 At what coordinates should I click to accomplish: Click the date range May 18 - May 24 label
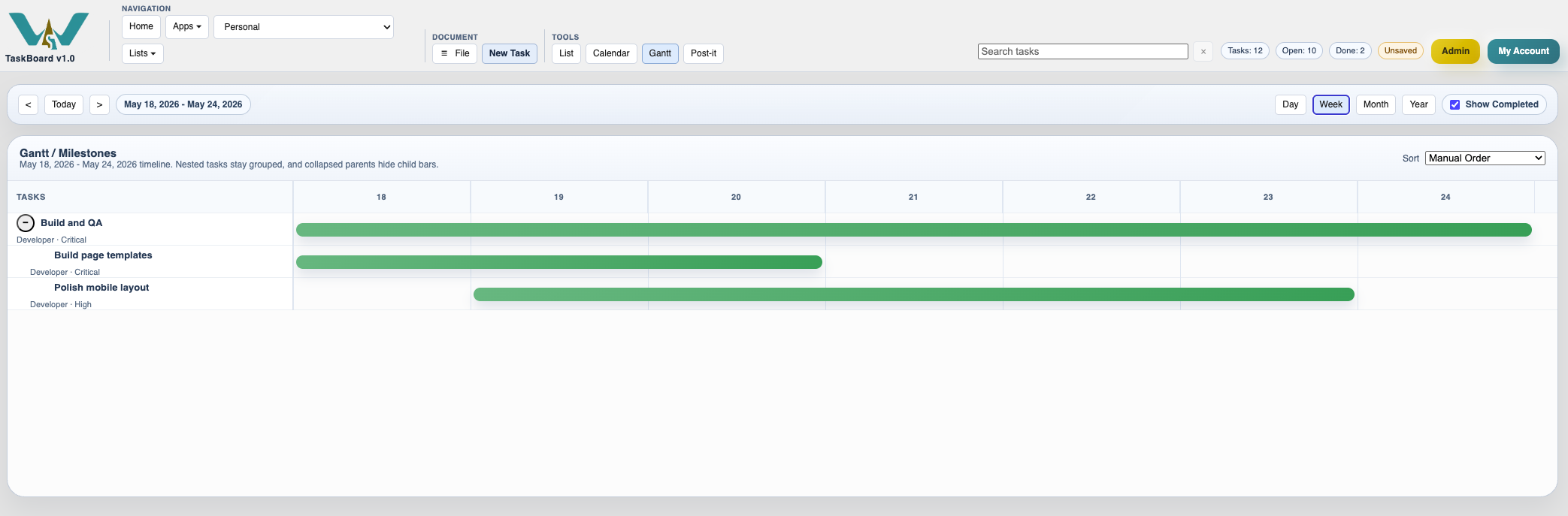[x=183, y=104]
